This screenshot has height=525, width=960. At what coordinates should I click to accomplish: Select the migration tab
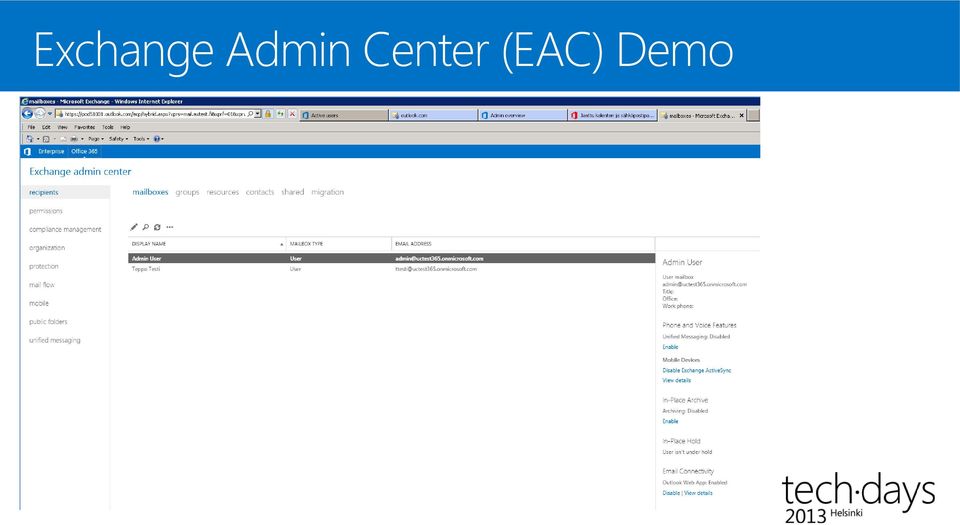click(x=328, y=192)
